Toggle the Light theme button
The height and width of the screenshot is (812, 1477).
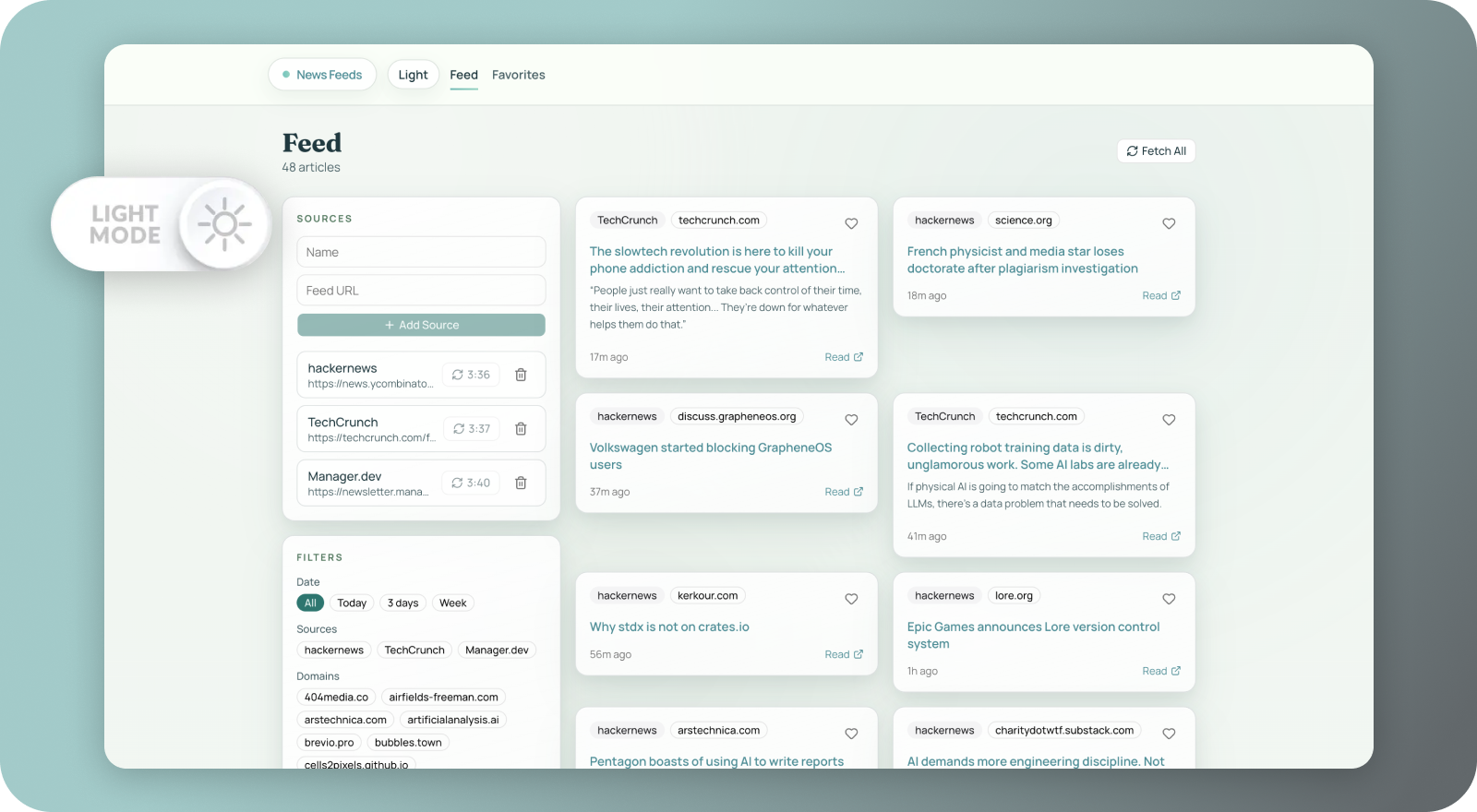413,75
